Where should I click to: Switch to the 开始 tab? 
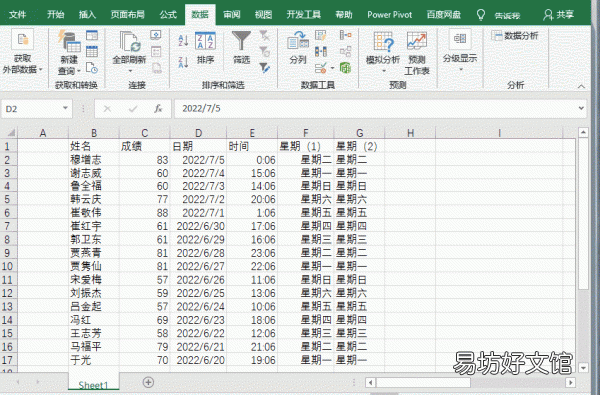[x=55, y=15]
